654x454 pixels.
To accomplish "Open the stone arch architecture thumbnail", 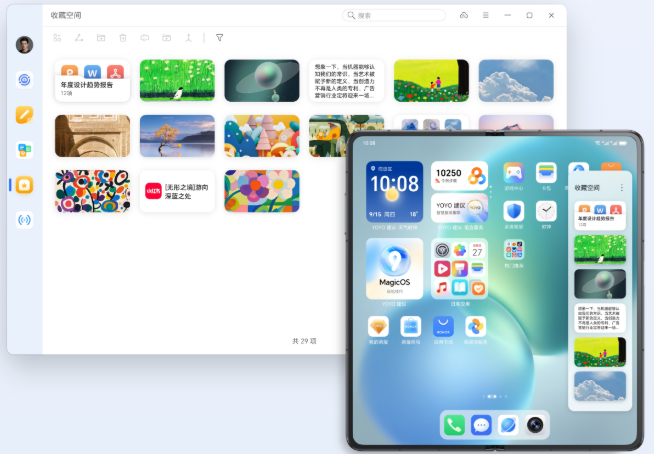I will click(x=92, y=136).
